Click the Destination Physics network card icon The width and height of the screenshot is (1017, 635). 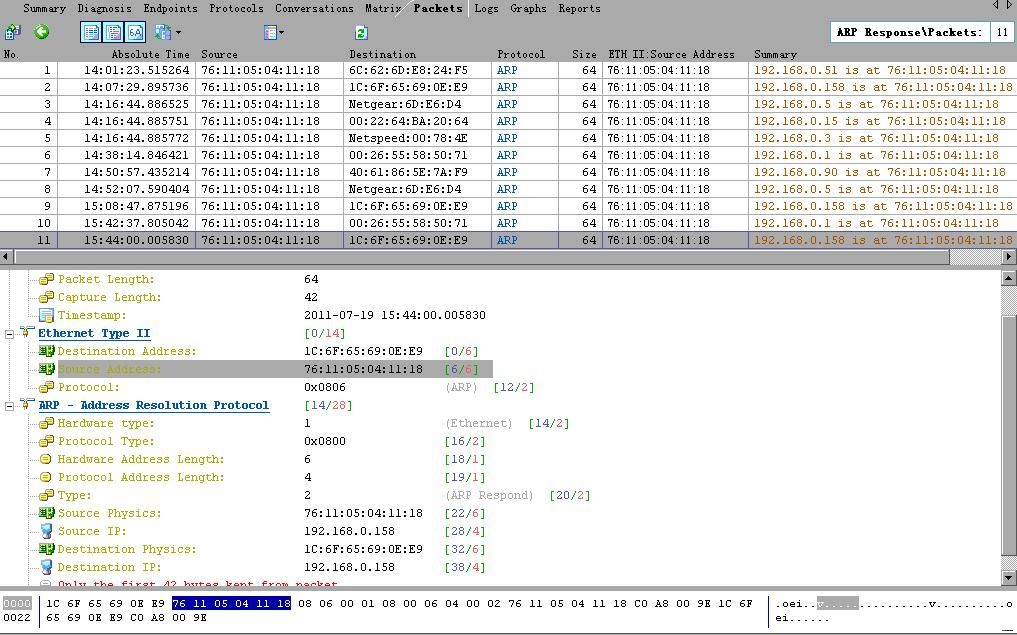tap(46, 549)
